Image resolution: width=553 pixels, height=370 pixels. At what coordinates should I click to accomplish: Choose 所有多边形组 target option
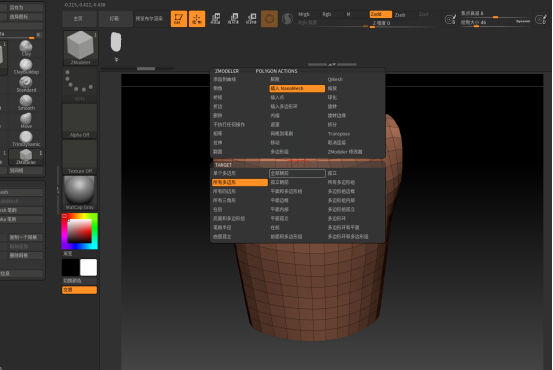click(x=341, y=182)
